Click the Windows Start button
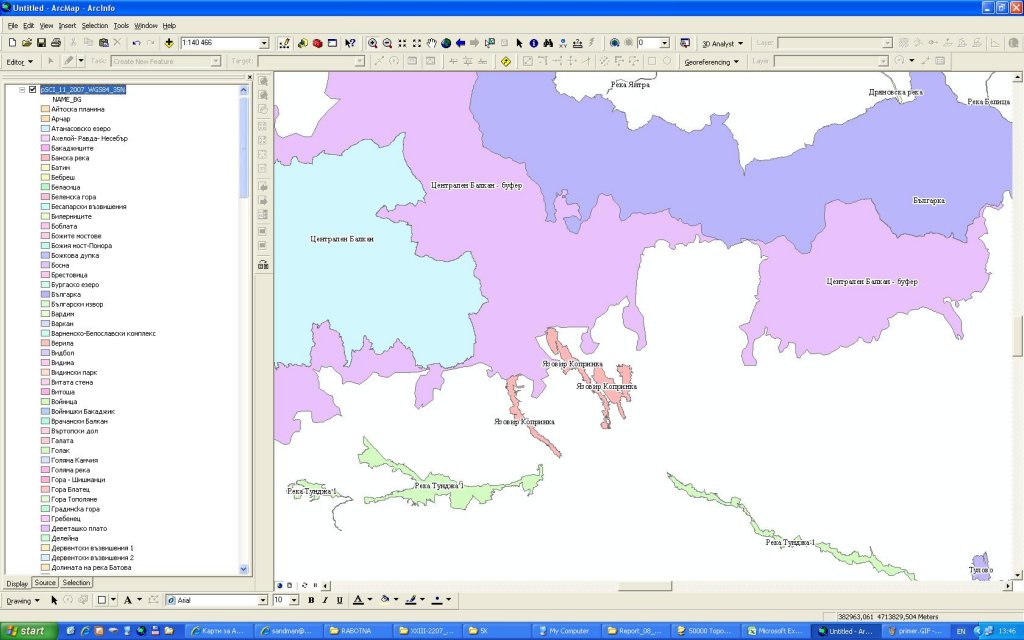Screen dimensions: 1024x640 [x=26, y=631]
